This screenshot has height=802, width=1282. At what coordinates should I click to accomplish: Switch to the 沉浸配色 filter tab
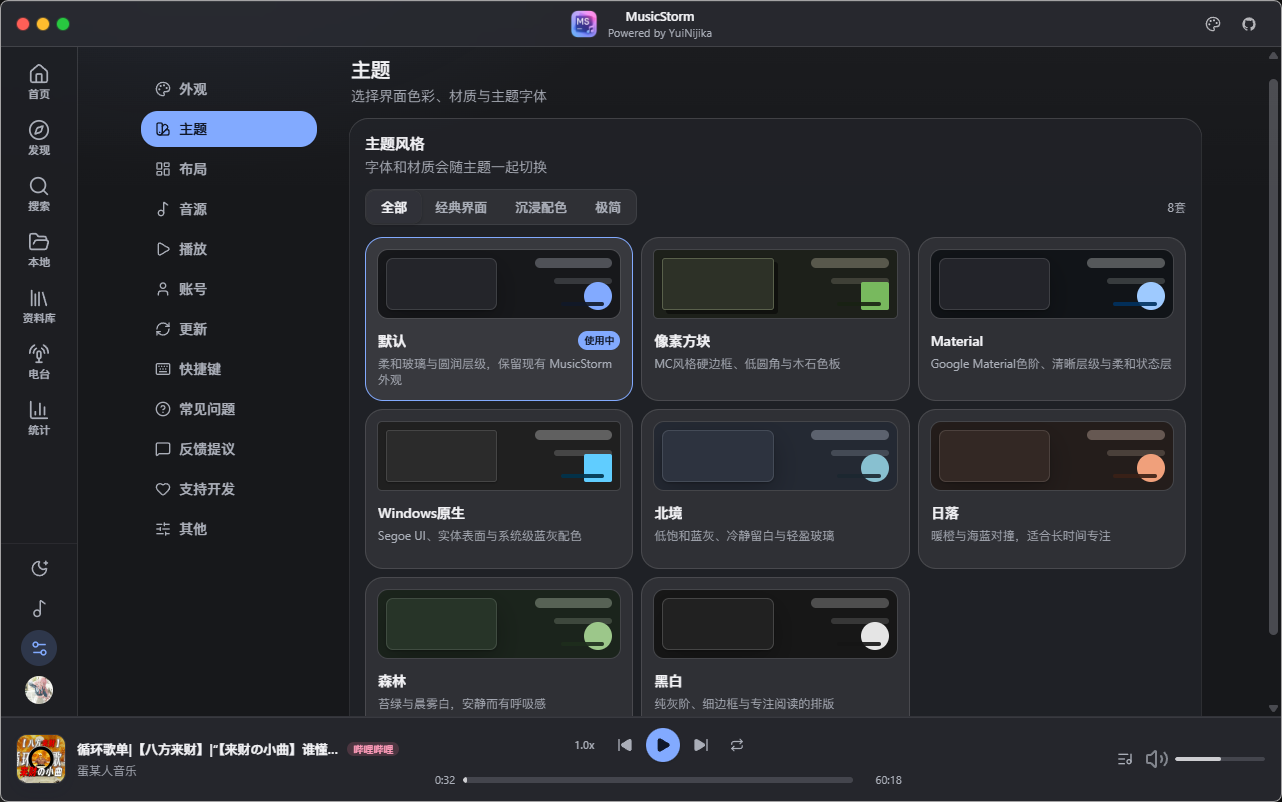541,207
